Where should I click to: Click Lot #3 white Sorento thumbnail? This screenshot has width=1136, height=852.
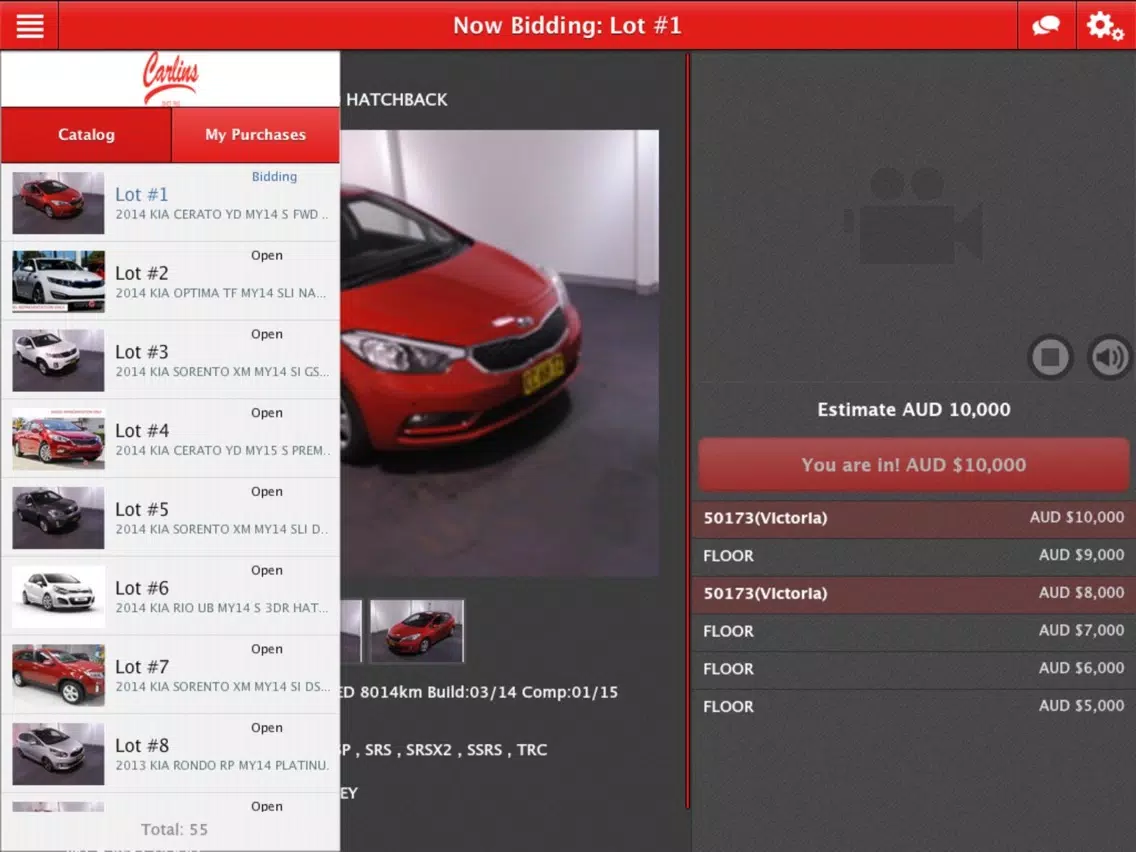[59, 360]
